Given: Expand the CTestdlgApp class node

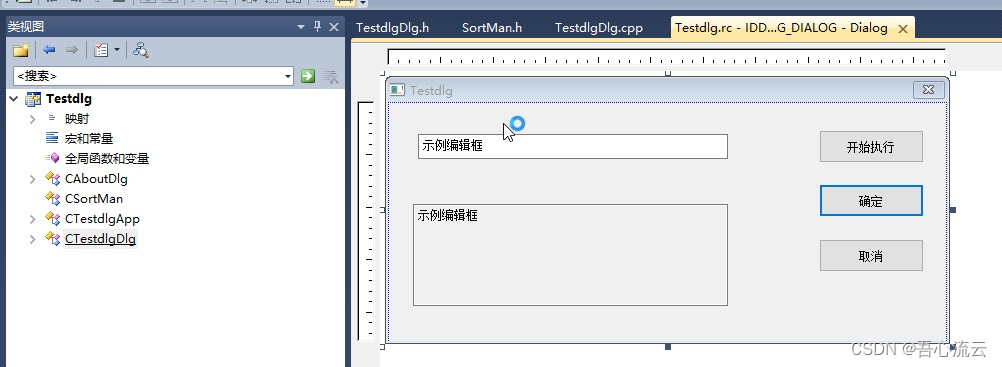Looking at the screenshot, I should (x=33, y=219).
